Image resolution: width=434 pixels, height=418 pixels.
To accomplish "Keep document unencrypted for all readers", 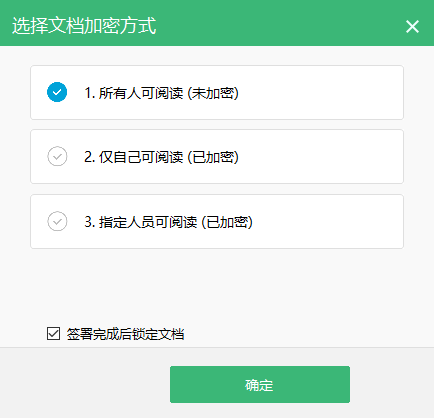I will [217, 93].
